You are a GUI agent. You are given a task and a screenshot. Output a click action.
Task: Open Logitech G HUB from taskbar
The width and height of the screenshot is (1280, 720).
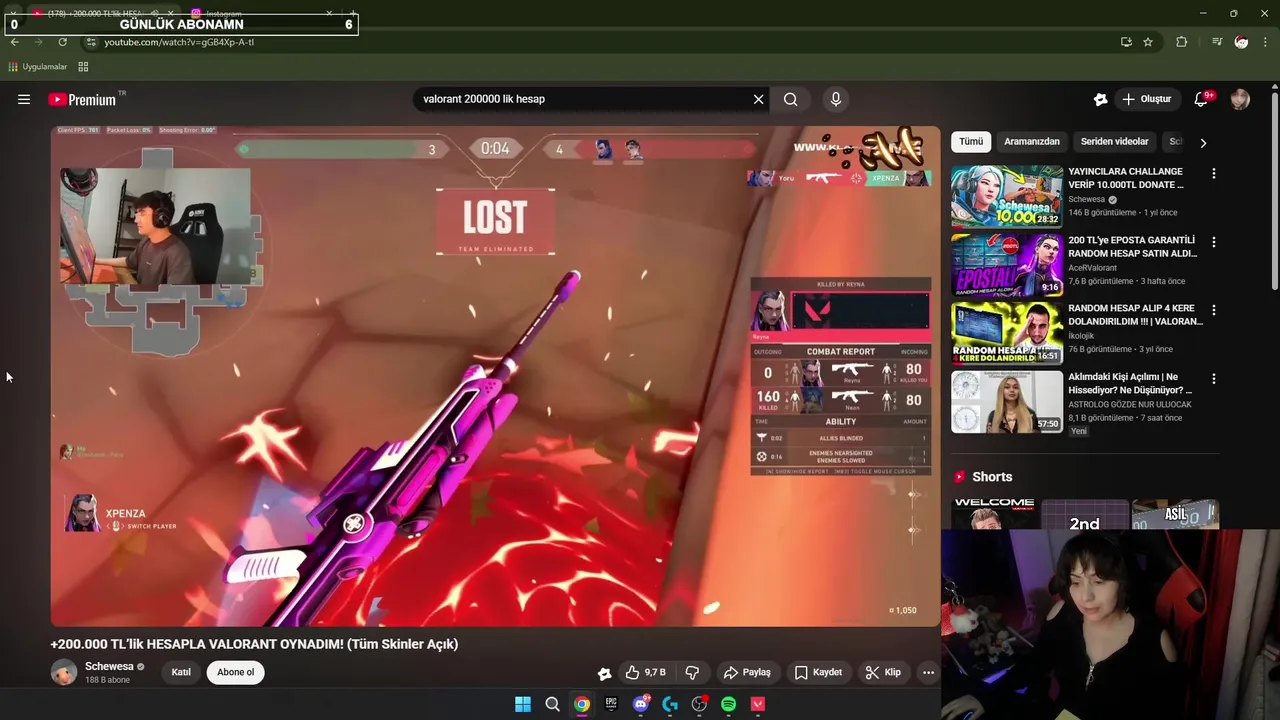670,704
